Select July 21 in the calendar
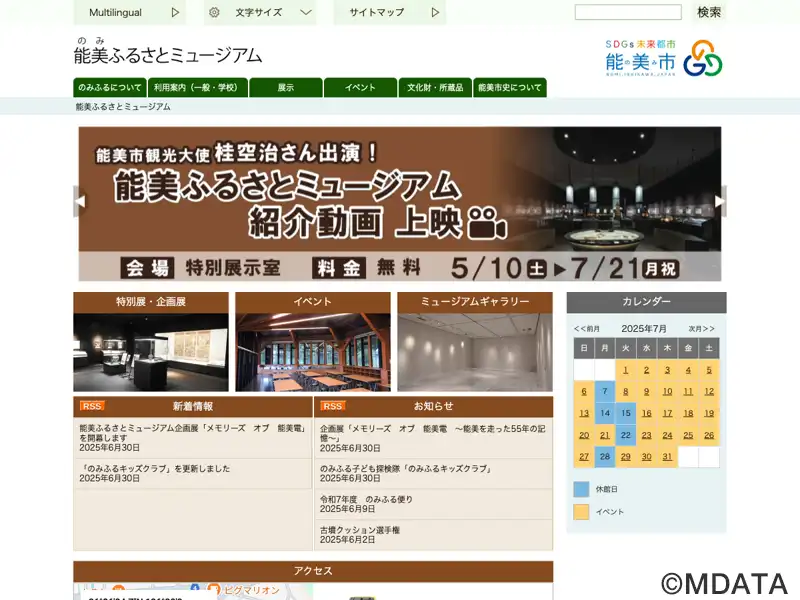800x600 pixels. (x=605, y=436)
